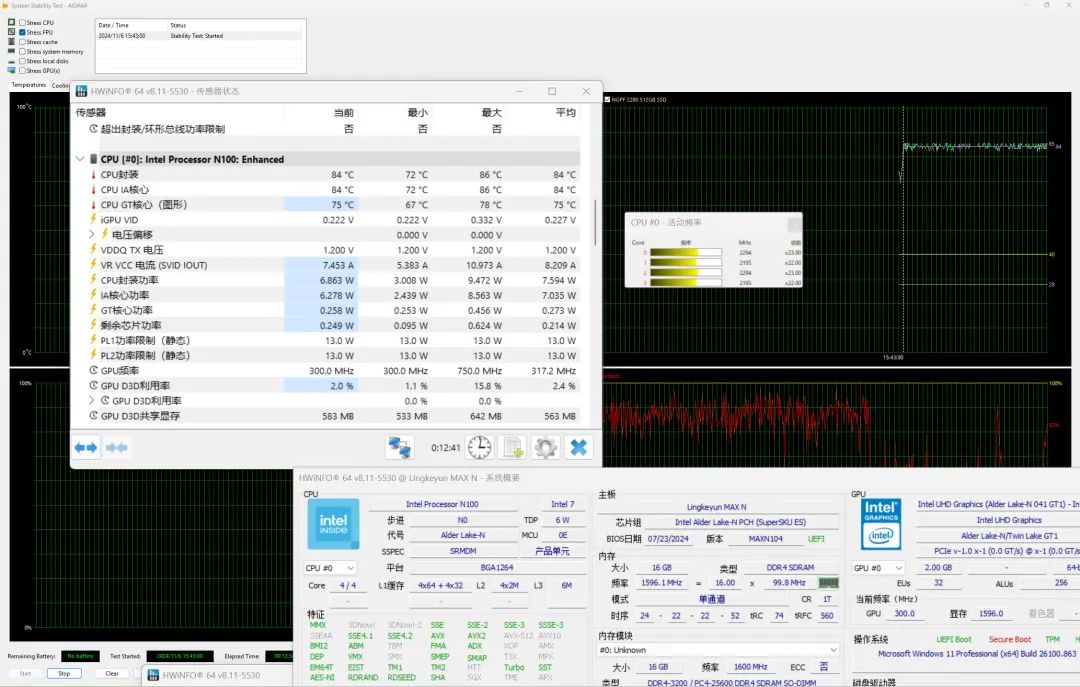
Task: Open sensor settings gear icon
Action: pos(546,447)
